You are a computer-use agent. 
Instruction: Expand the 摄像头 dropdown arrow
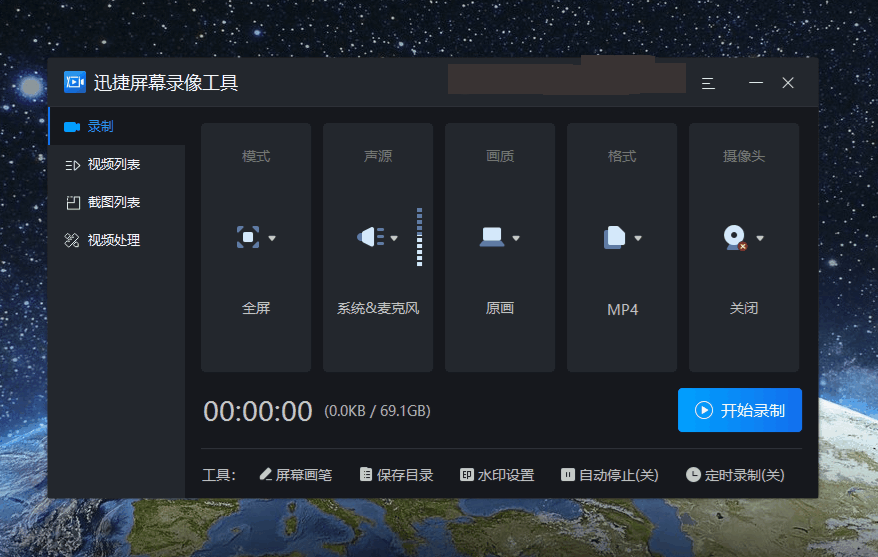[x=760, y=238]
